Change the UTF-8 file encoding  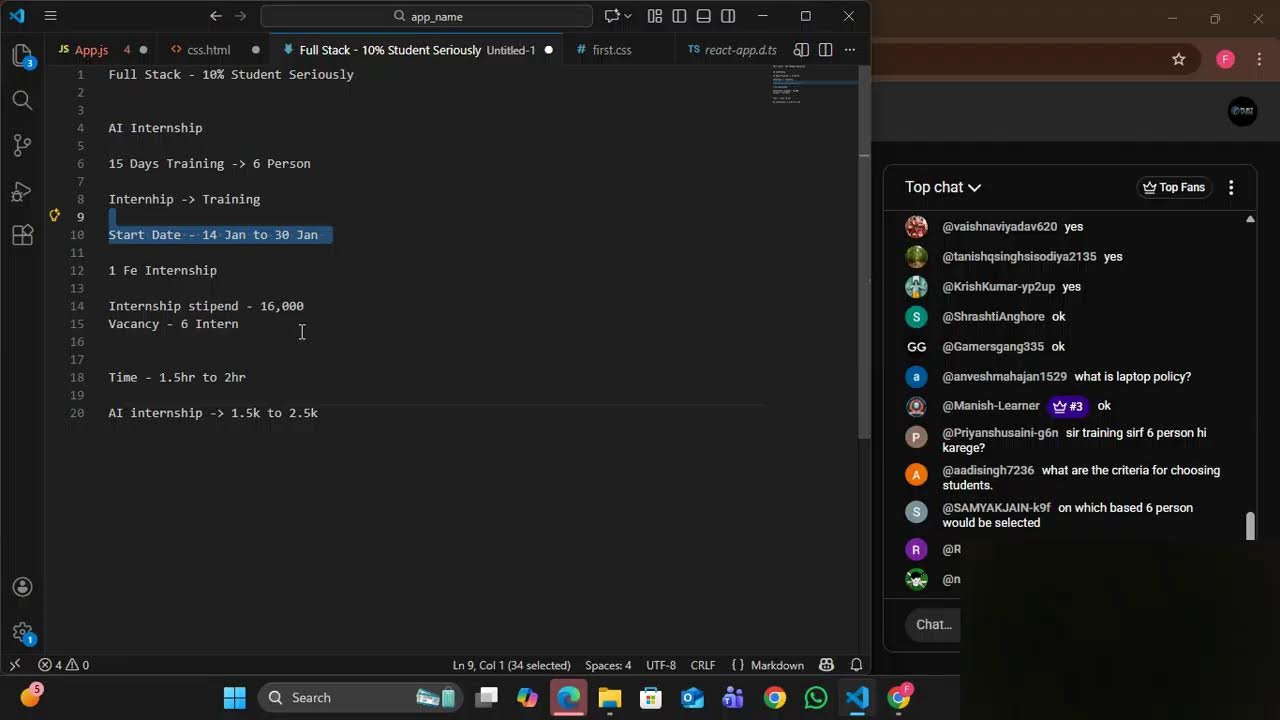(661, 665)
